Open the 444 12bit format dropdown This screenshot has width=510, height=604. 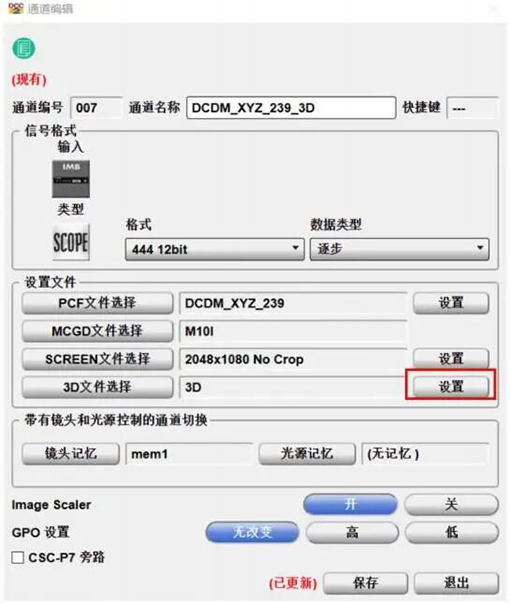point(215,249)
